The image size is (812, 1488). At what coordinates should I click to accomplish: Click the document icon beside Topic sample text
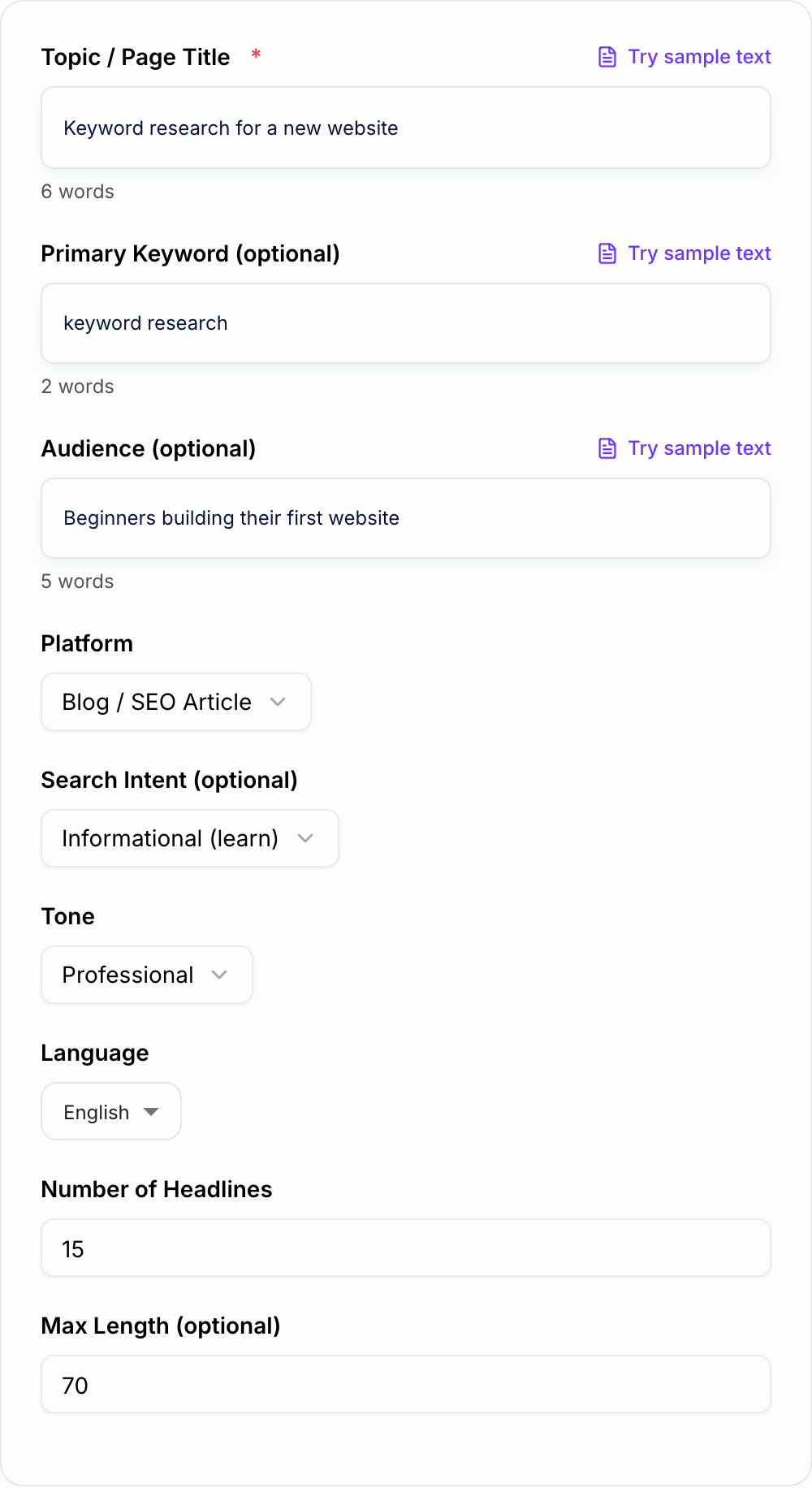(x=607, y=57)
